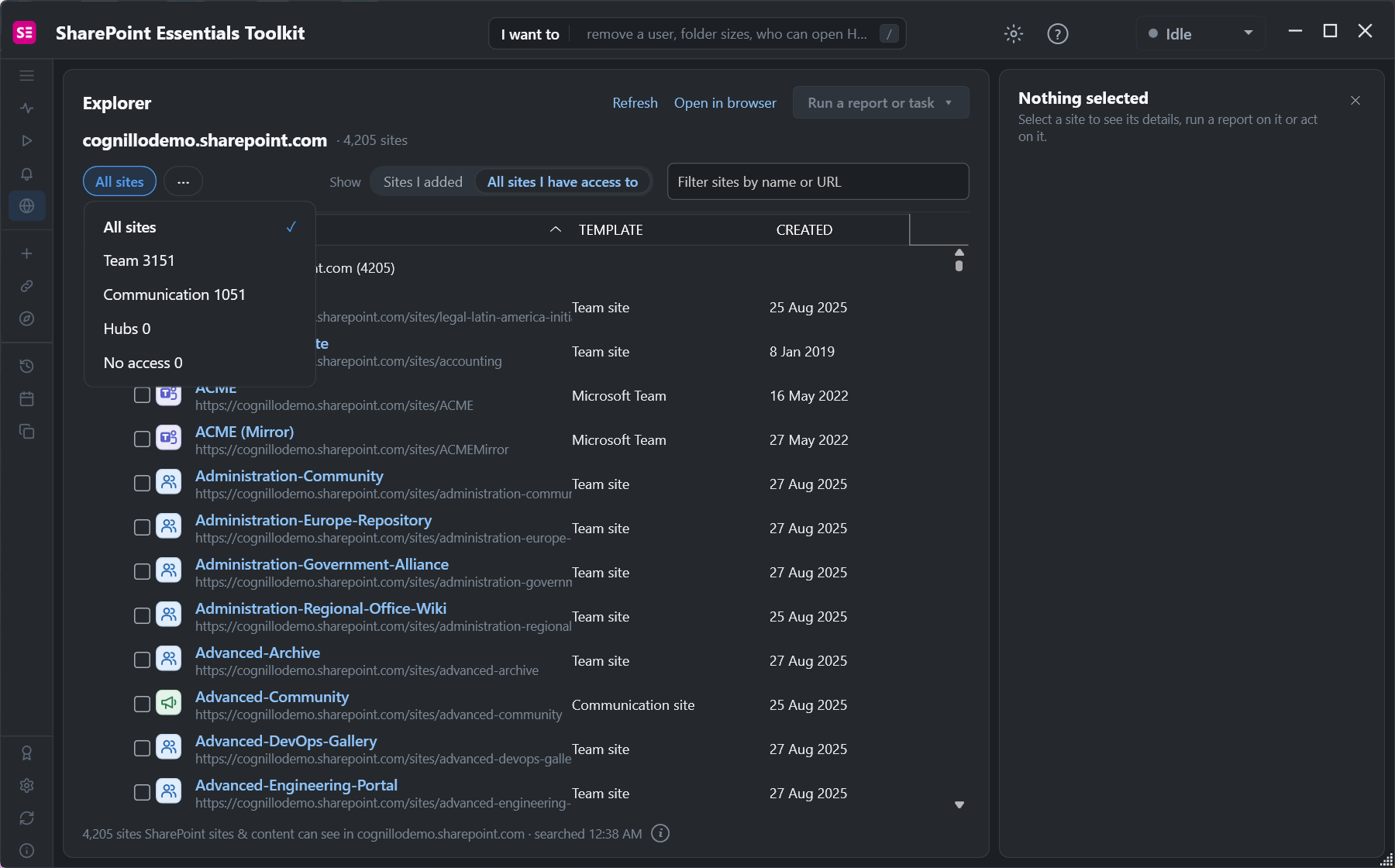This screenshot has height=868, width=1395.
Task: Select the globe Explorer icon in sidebar
Action: coord(26,206)
